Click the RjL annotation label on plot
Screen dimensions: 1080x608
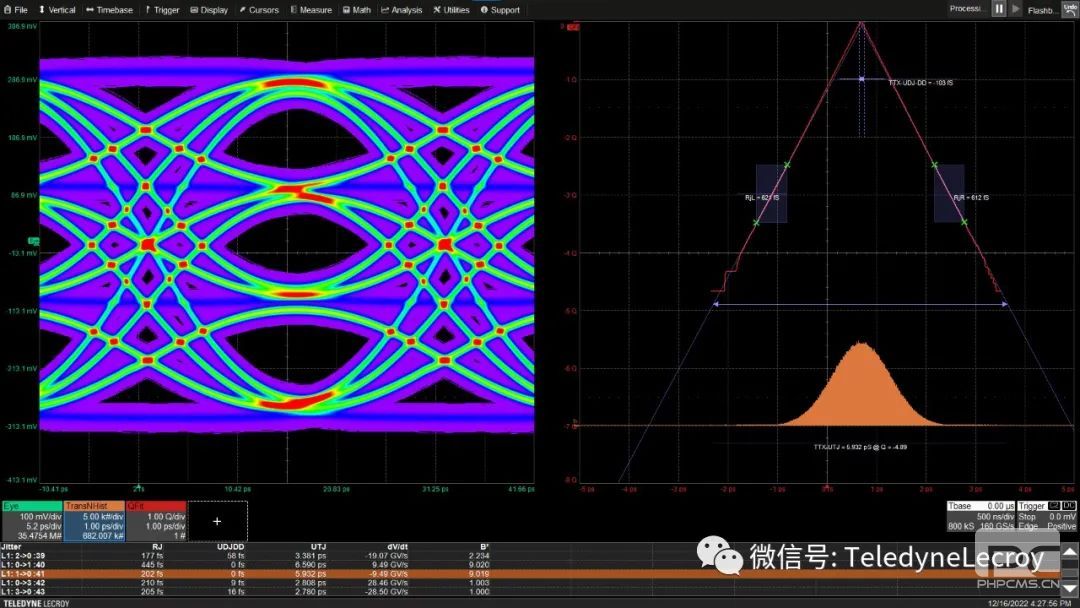(x=762, y=198)
